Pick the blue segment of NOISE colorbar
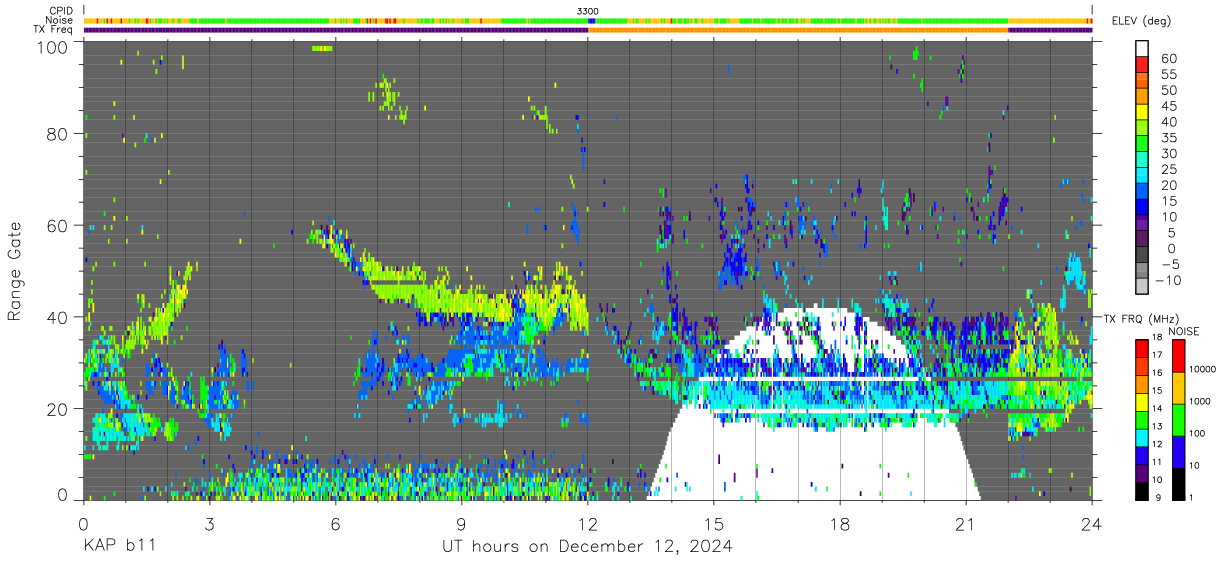 1177,450
